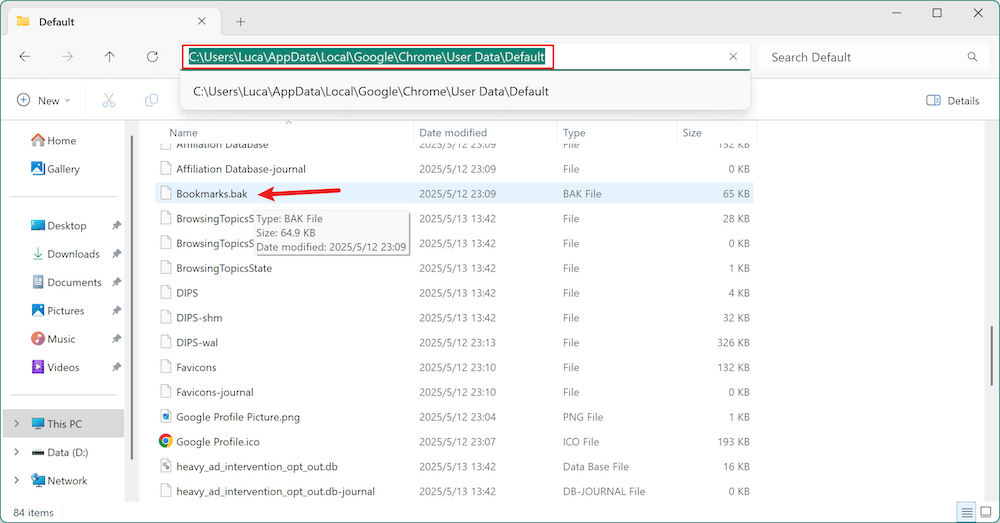This screenshot has height=523, width=1000.
Task: Go up one folder level
Action: pyautogui.click(x=110, y=57)
